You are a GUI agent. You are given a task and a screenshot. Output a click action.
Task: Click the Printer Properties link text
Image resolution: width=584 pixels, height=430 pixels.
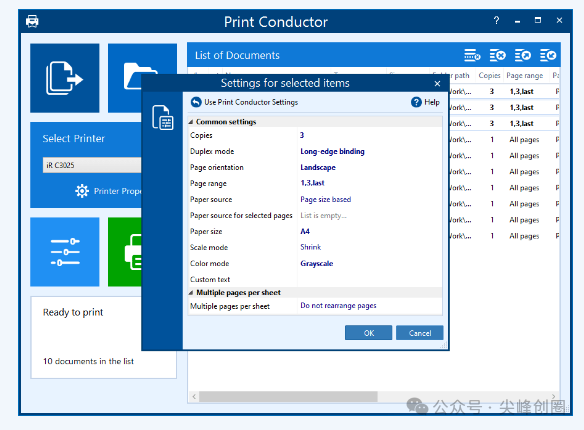117,191
